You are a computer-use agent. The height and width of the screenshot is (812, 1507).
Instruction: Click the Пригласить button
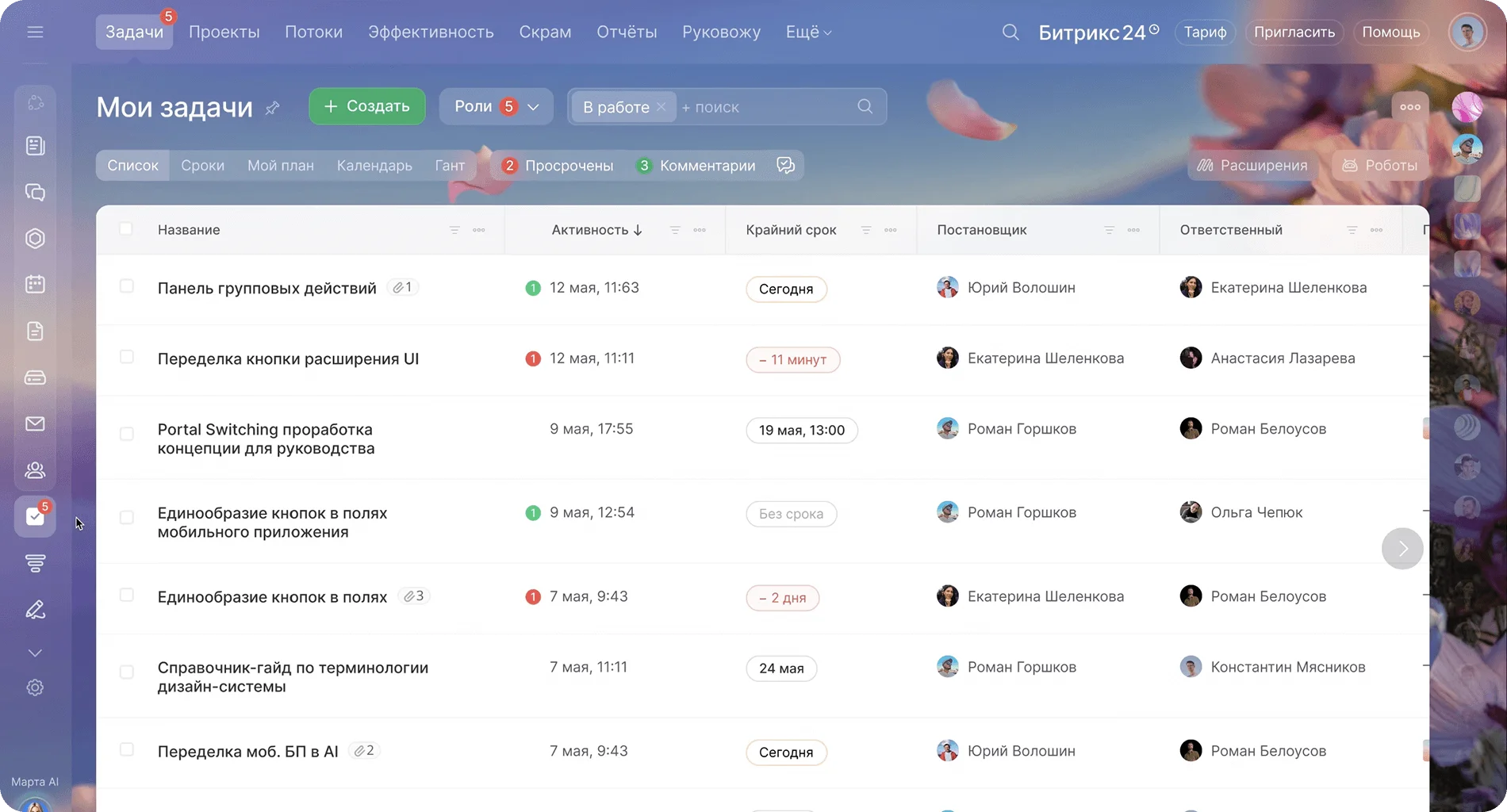pyautogui.click(x=1294, y=33)
